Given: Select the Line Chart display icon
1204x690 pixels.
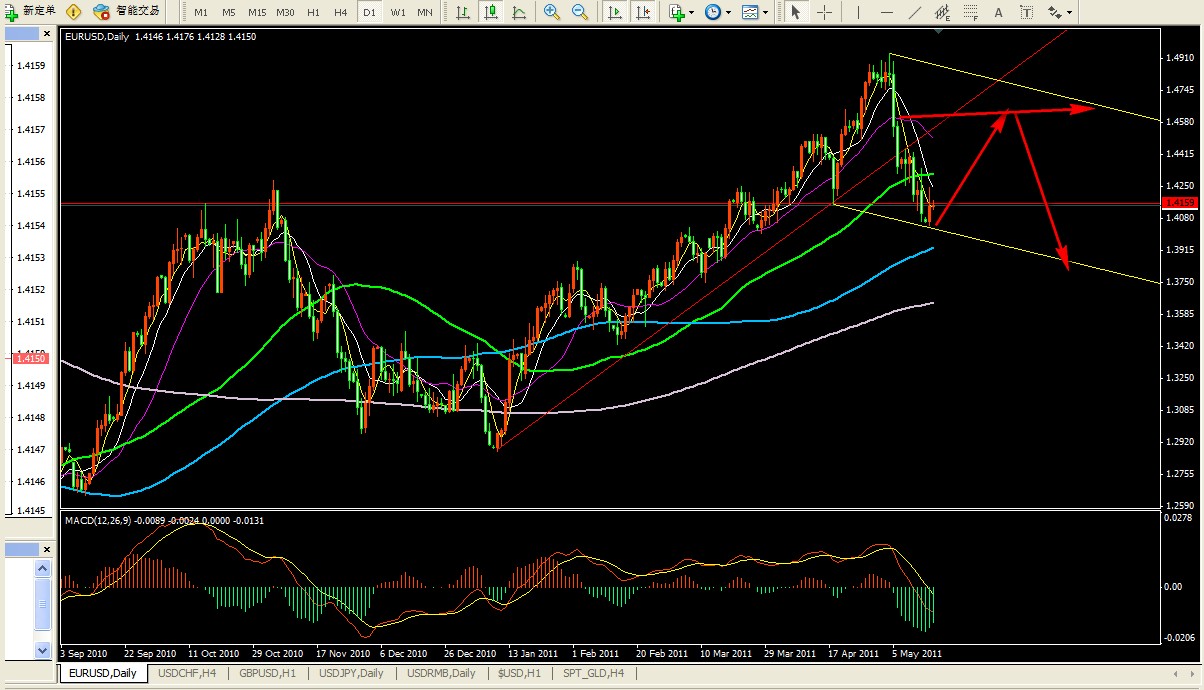Looking at the screenshot, I should (x=519, y=12).
